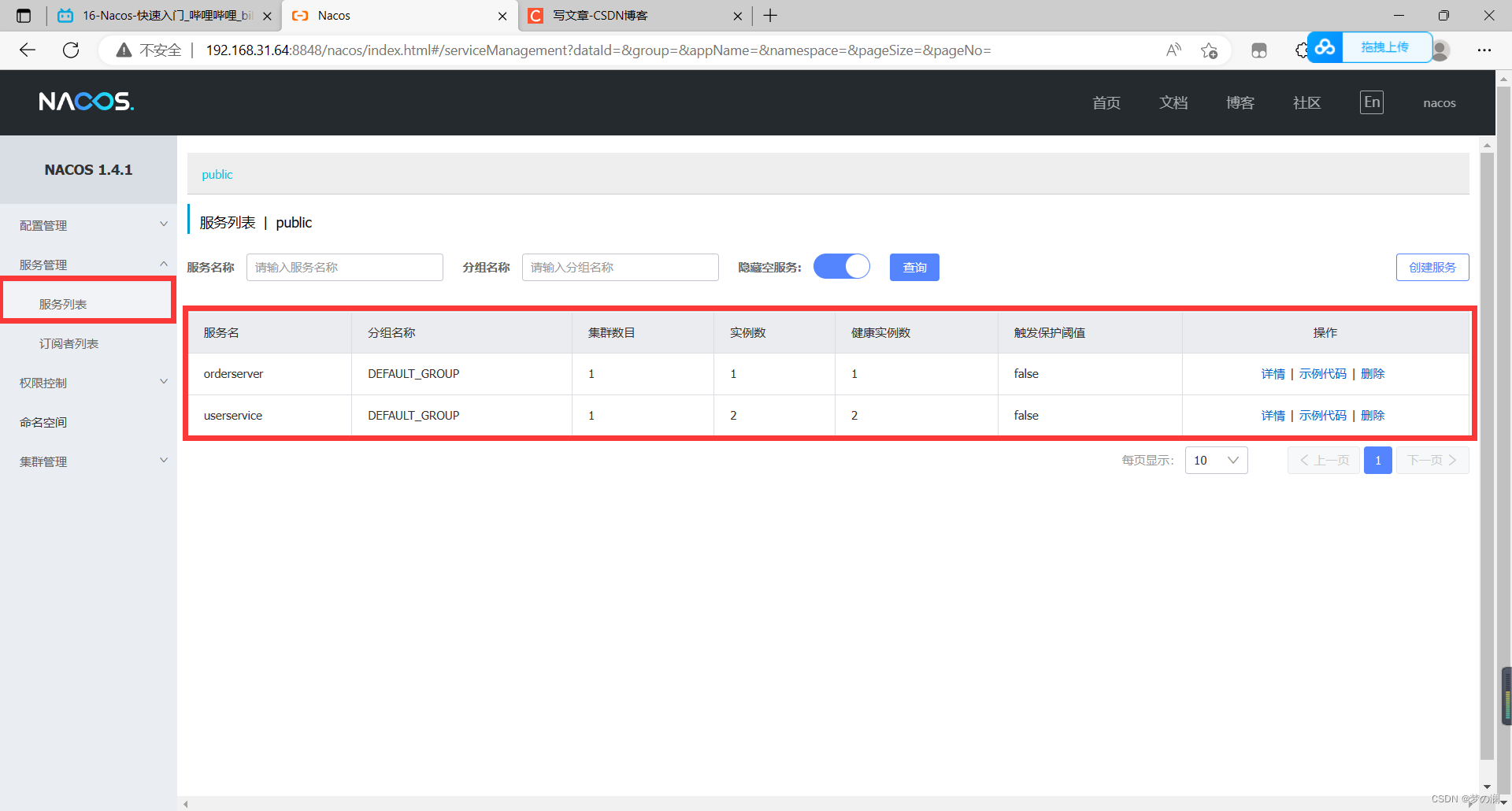Open the tab actions icon

(24, 16)
